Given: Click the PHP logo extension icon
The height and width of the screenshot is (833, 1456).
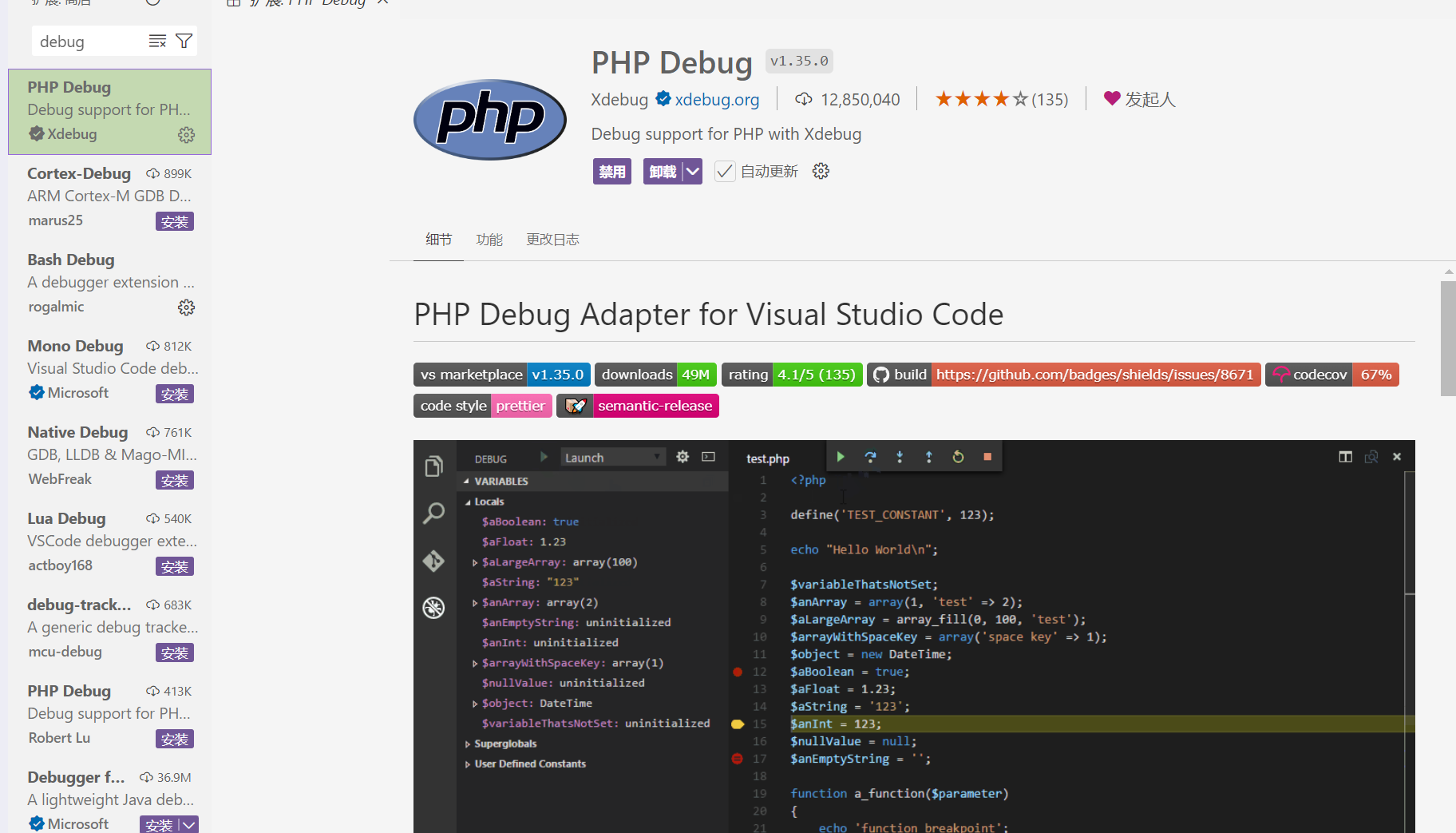Looking at the screenshot, I should [489, 119].
